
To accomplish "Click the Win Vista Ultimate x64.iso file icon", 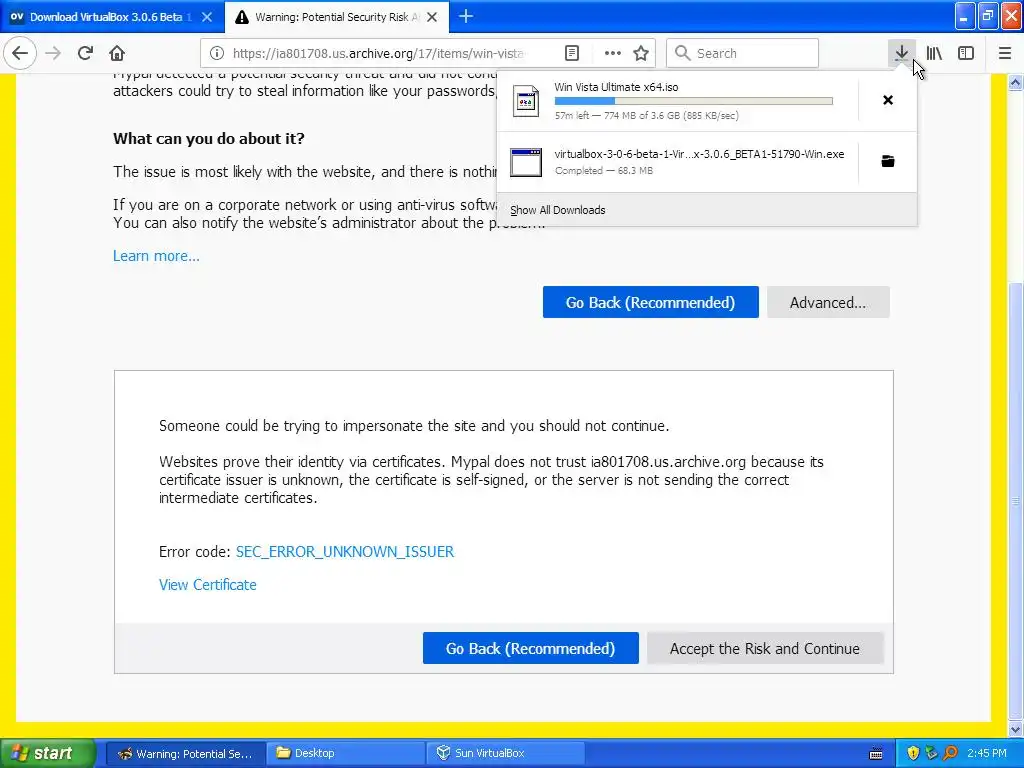I will click(x=526, y=101).
